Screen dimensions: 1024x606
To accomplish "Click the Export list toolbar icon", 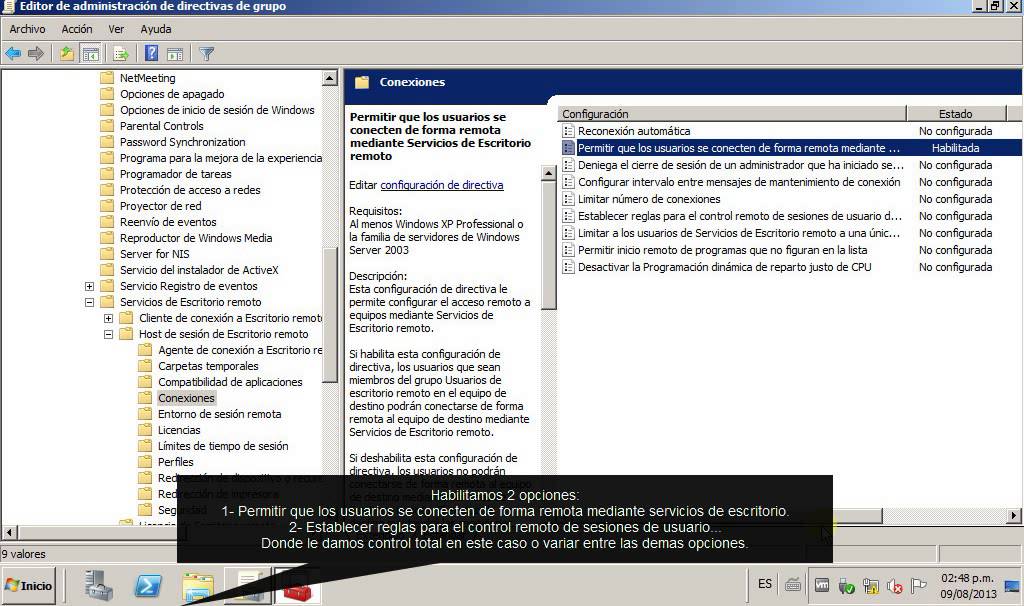I will tap(120, 54).
